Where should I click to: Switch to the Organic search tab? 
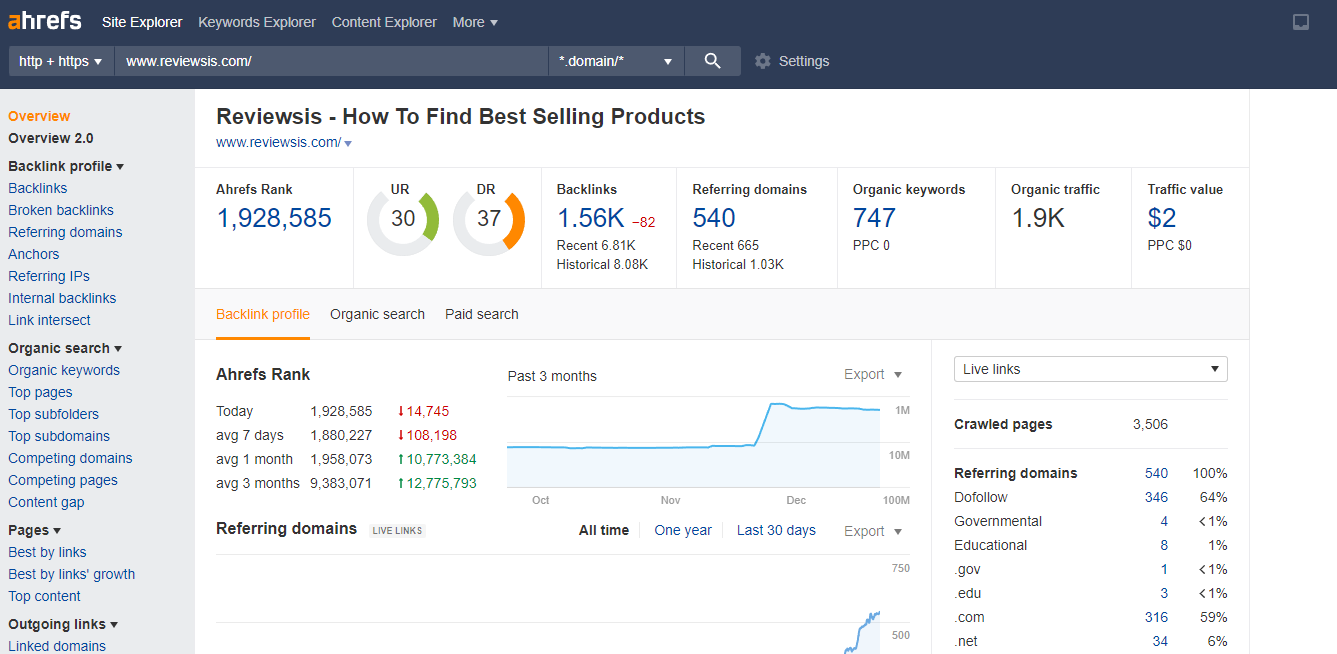(x=377, y=314)
